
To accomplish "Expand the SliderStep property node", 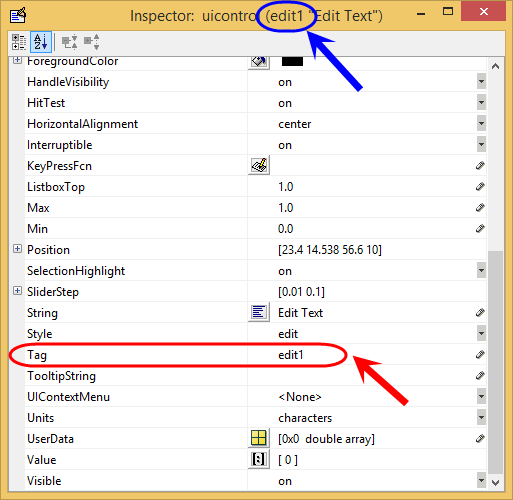I will click(x=17, y=291).
